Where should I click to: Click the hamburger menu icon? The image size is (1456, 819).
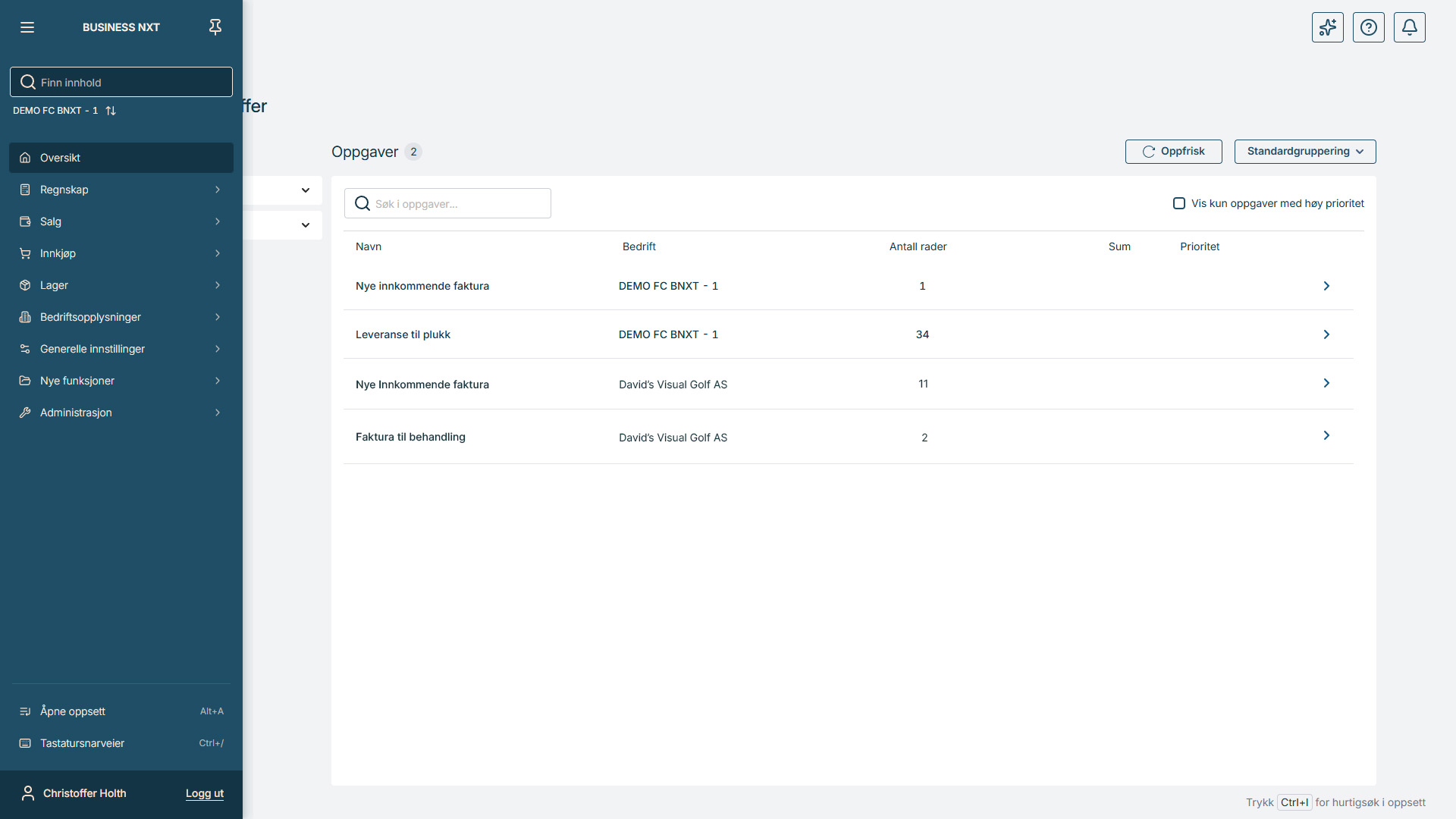pos(27,27)
